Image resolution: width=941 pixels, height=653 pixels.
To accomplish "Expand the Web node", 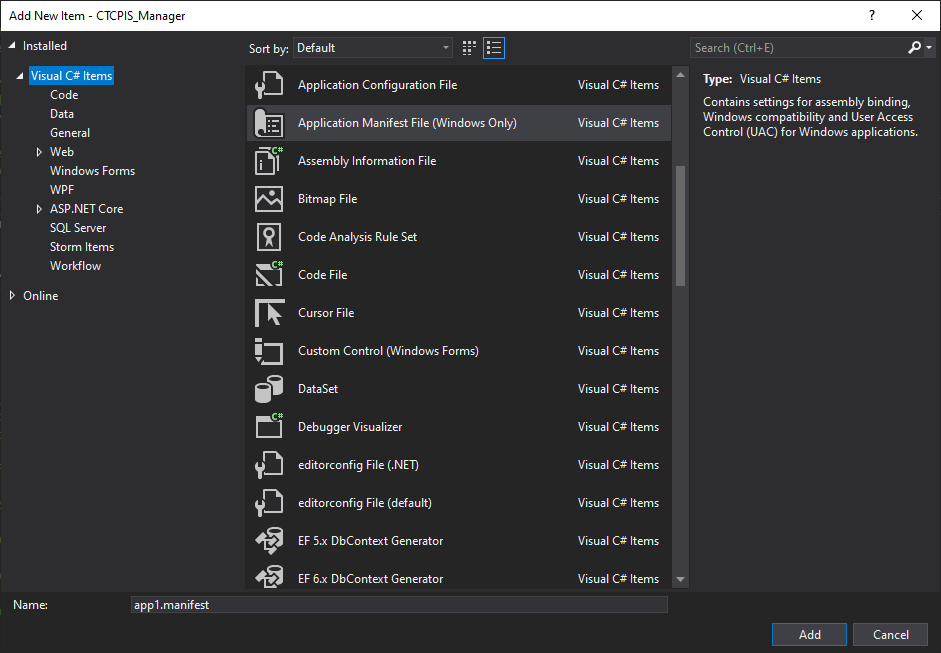I will [x=39, y=152].
